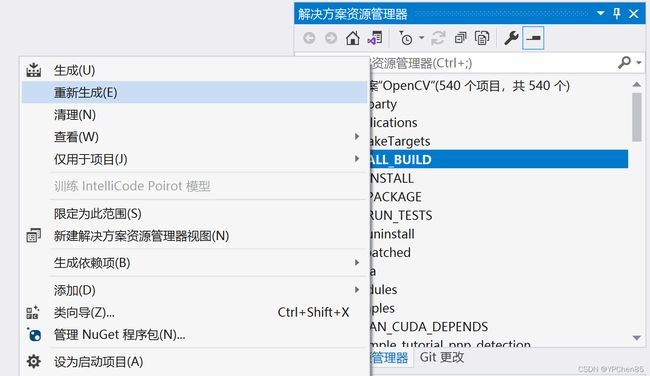Collapse all items in Solution Explorer
This screenshot has width=650, height=376.
point(461,38)
